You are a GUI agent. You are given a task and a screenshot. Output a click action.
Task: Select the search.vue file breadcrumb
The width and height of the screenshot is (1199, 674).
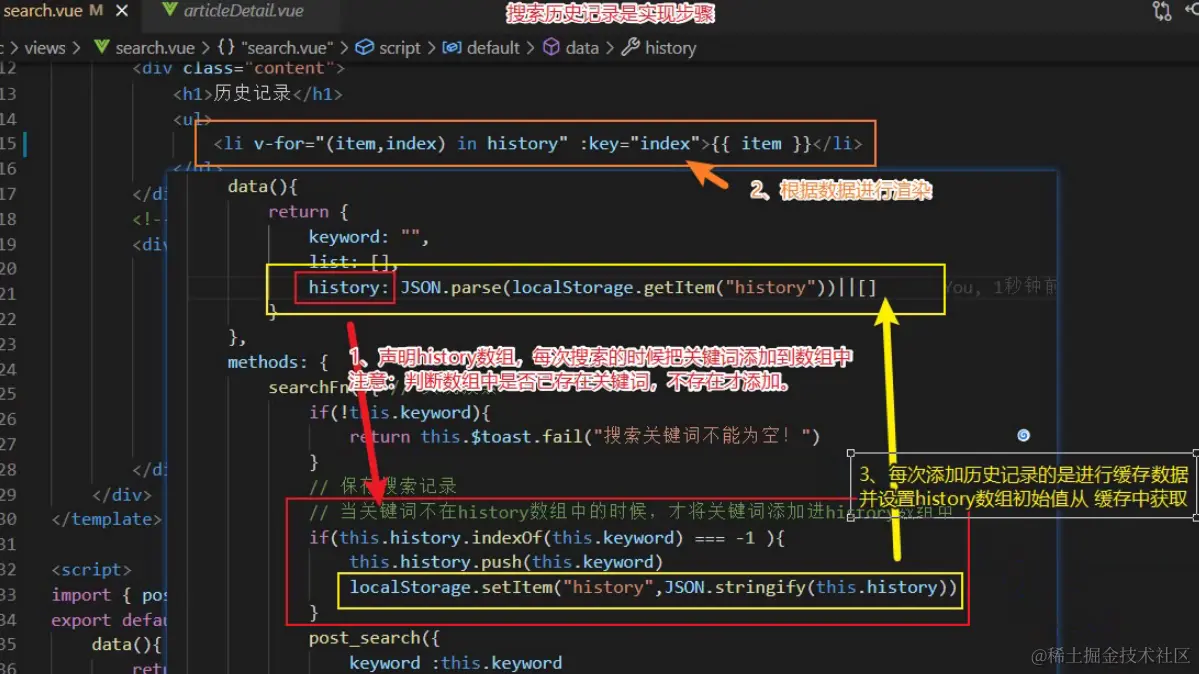[154, 47]
